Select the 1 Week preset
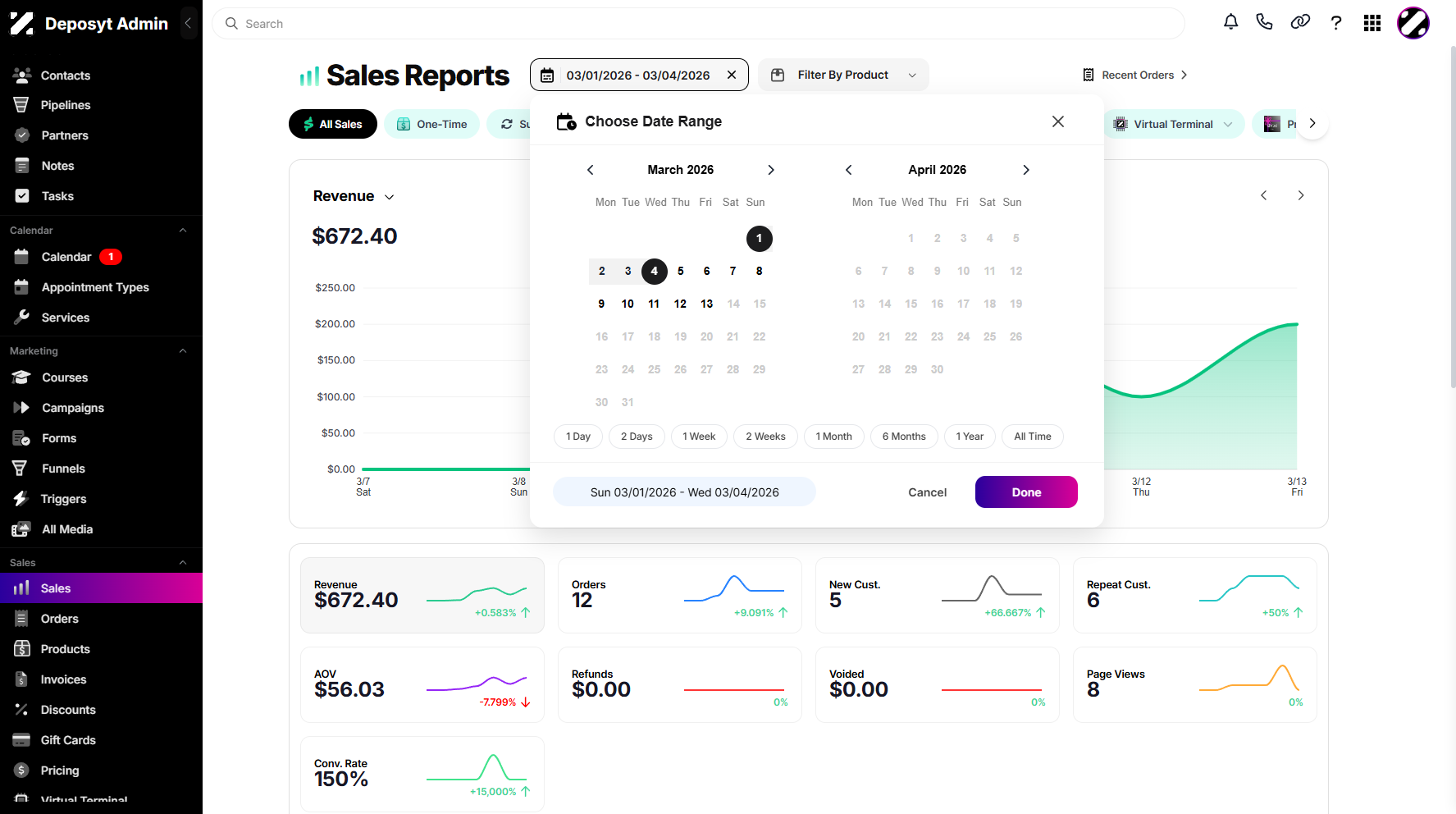This screenshot has width=1456, height=814. [x=699, y=437]
